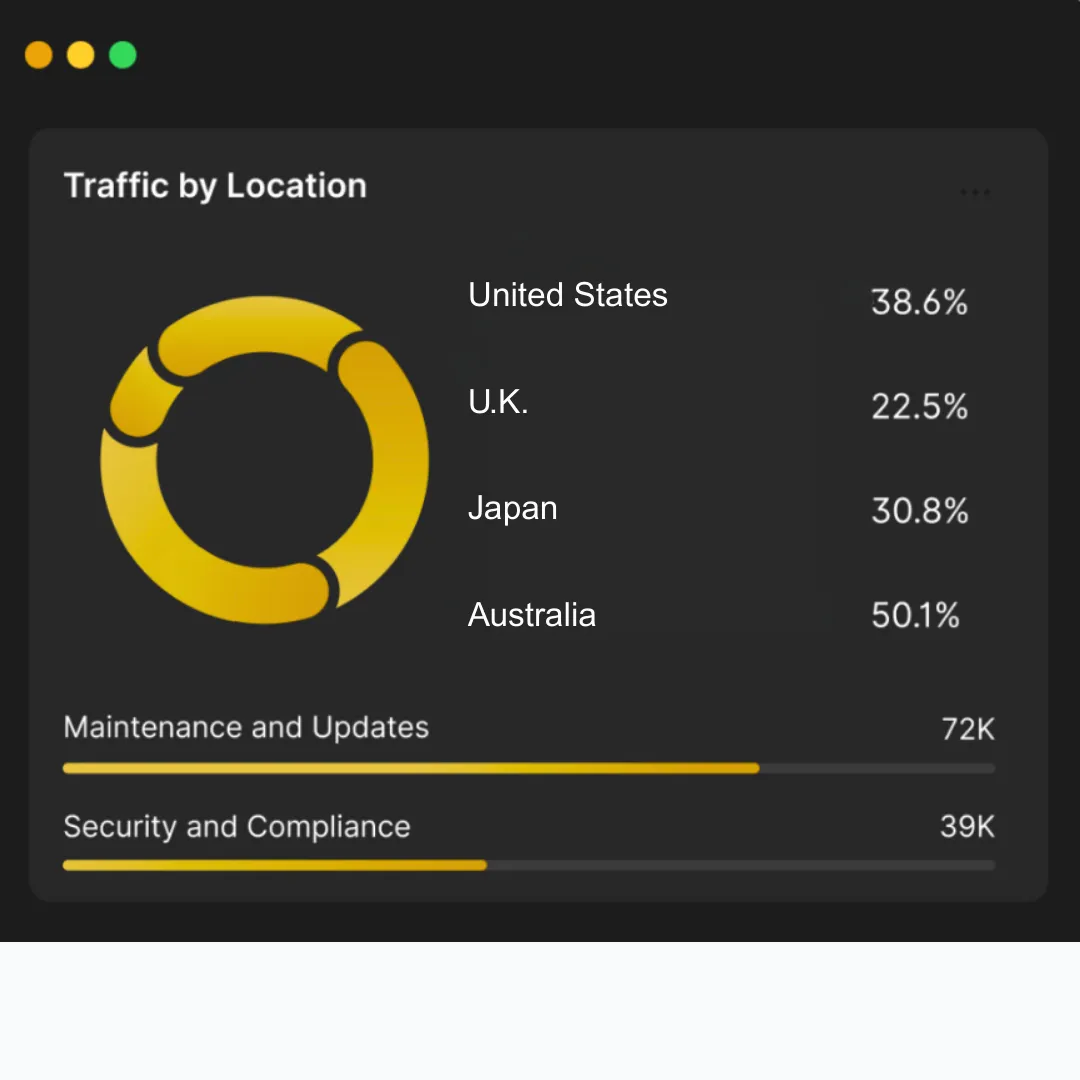Select the Australia label
This screenshot has width=1080, height=1080.
(x=532, y=615)
